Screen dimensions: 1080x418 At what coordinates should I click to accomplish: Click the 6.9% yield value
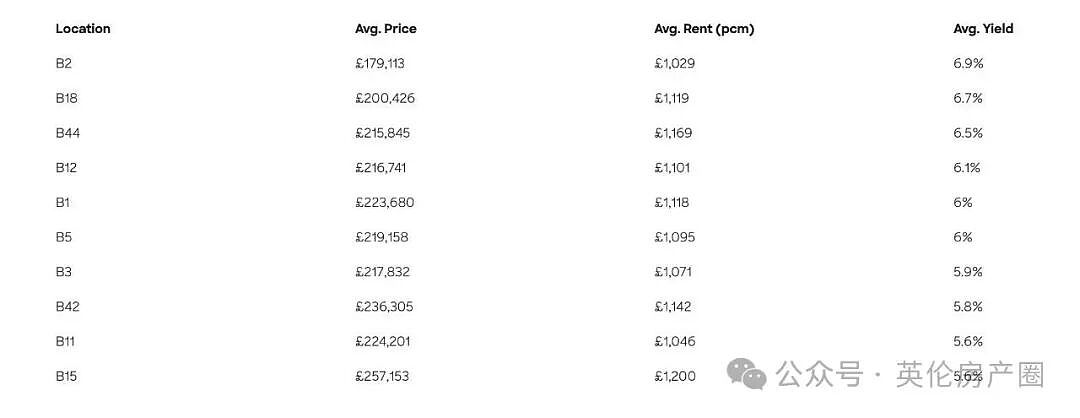pos(968,63)
